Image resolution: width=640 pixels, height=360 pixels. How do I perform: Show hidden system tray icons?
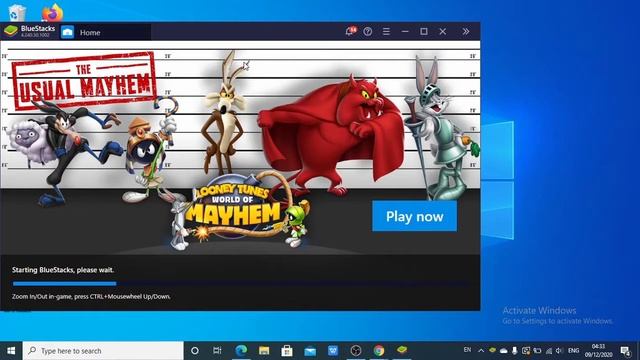(481, 351)
